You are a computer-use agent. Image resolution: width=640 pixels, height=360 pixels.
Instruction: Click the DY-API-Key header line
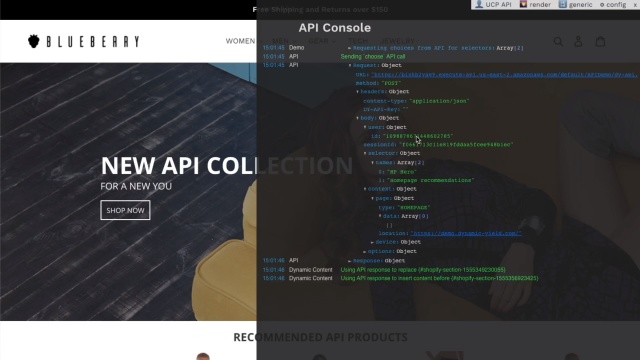pyautogui.click(x=386, y=109)
